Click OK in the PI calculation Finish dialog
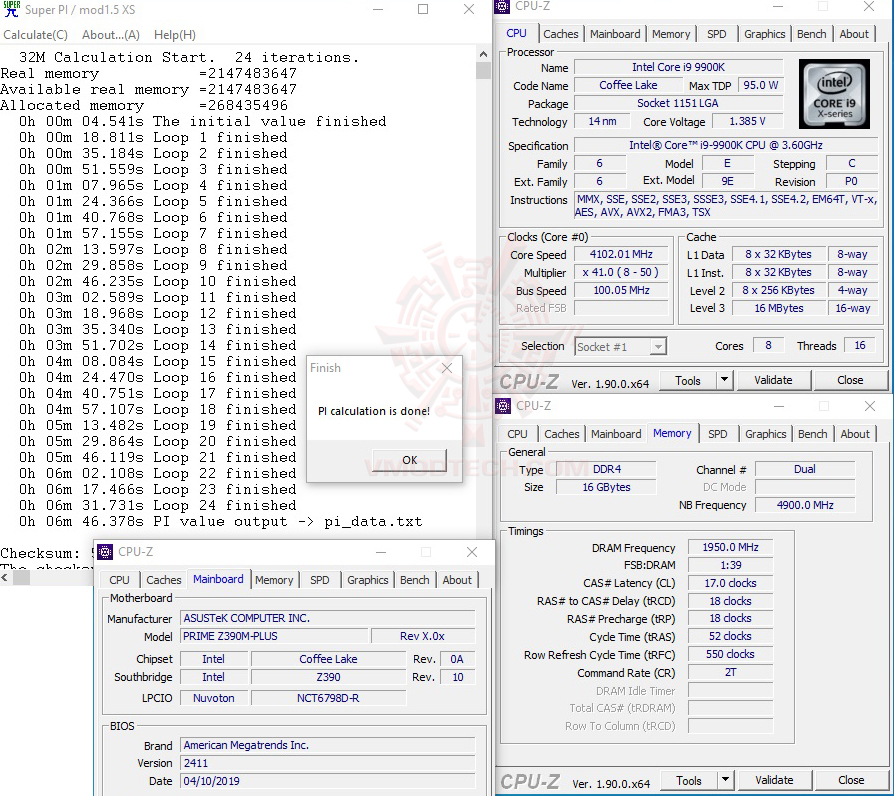The image size is (894, 796). 408,460
